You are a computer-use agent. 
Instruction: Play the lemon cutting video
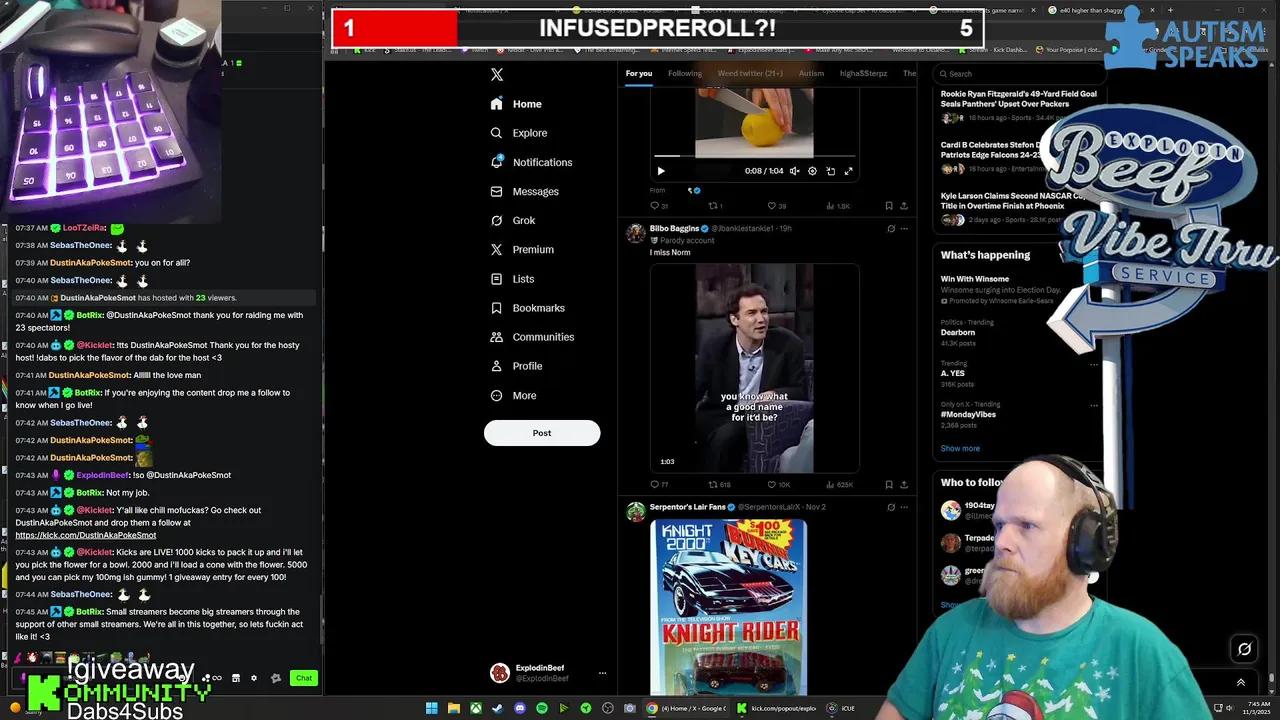[660, 171]
